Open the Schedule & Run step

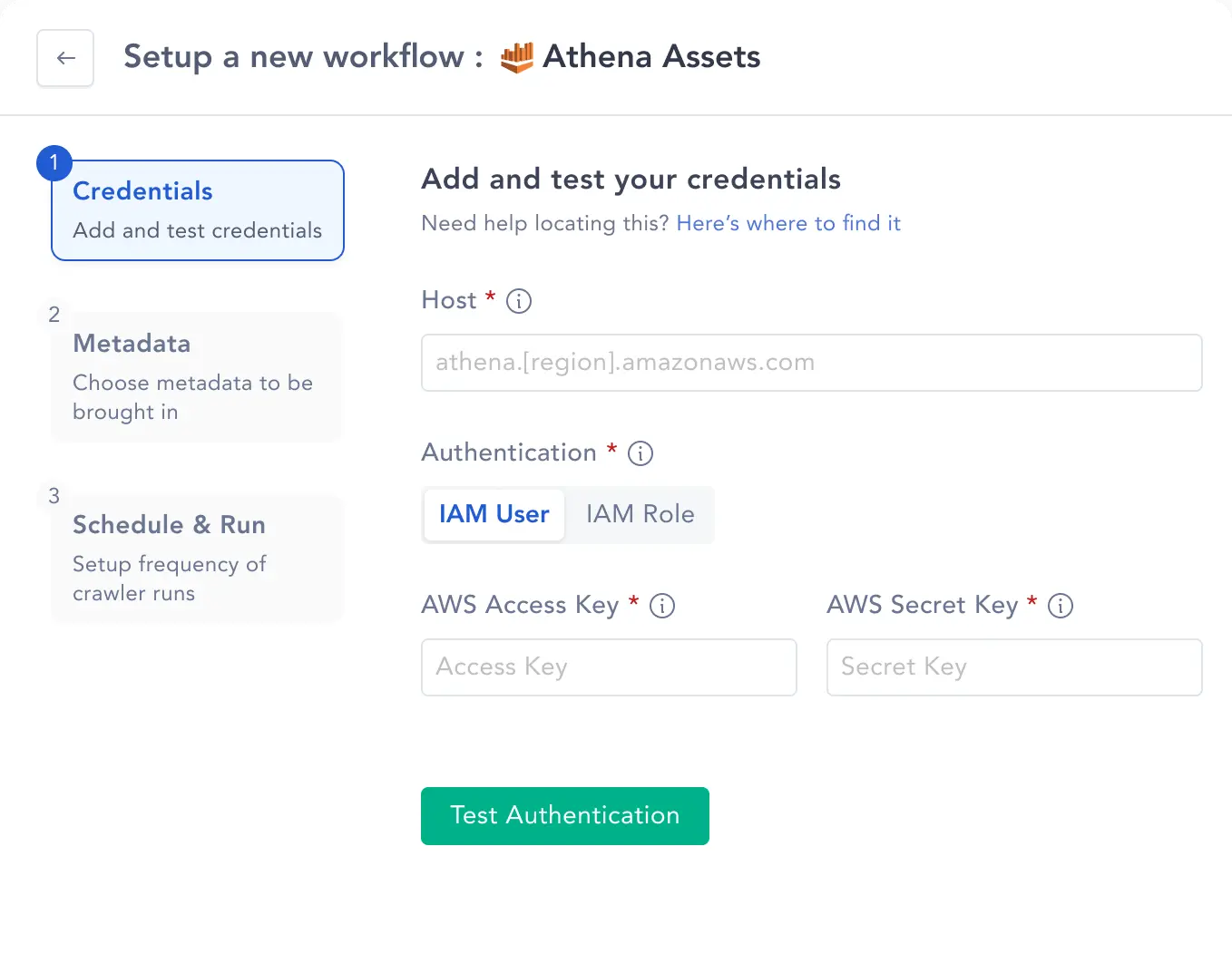pos(197,559)
